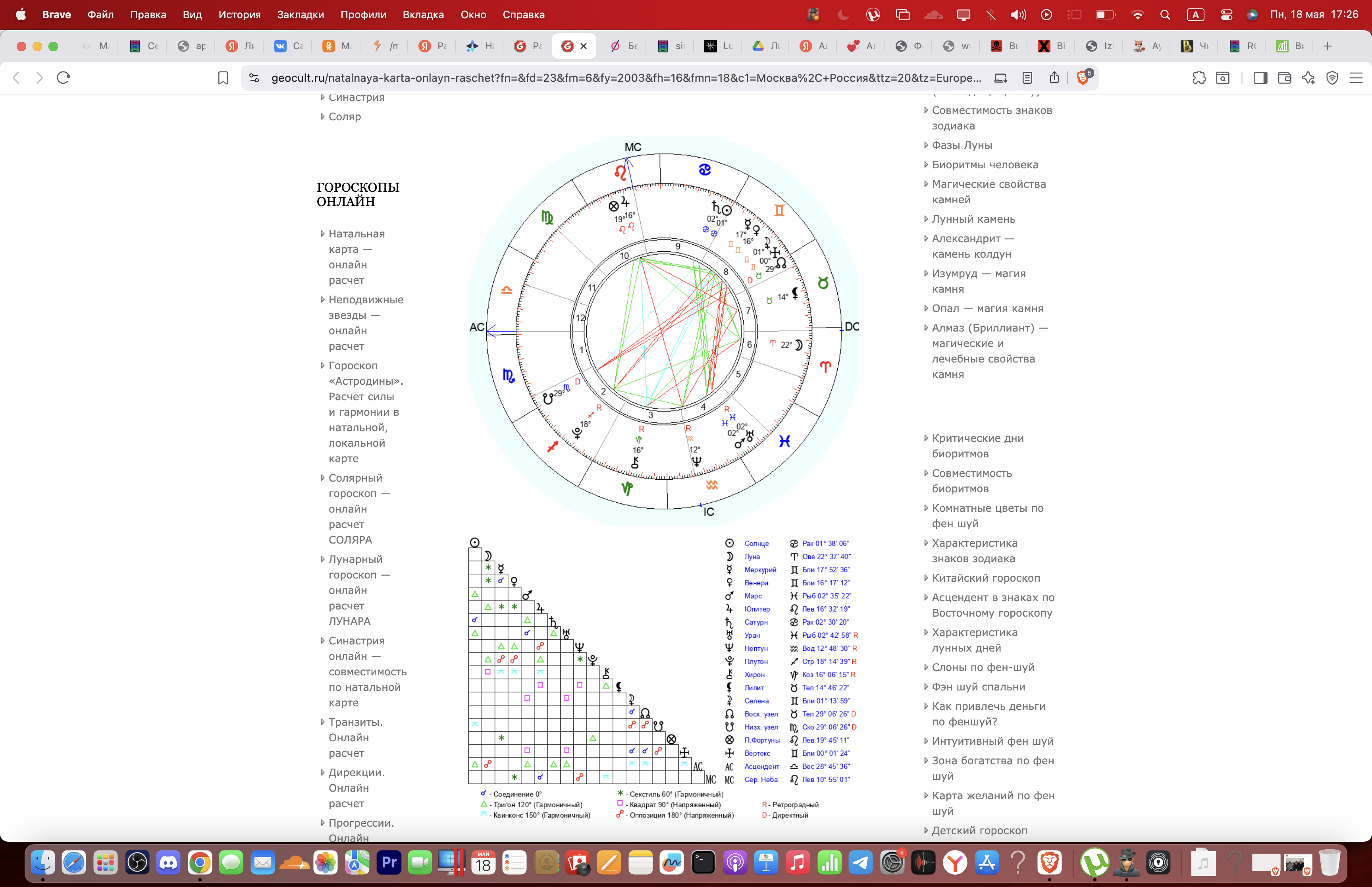Click the geocult.ru address bar URL

626,78
